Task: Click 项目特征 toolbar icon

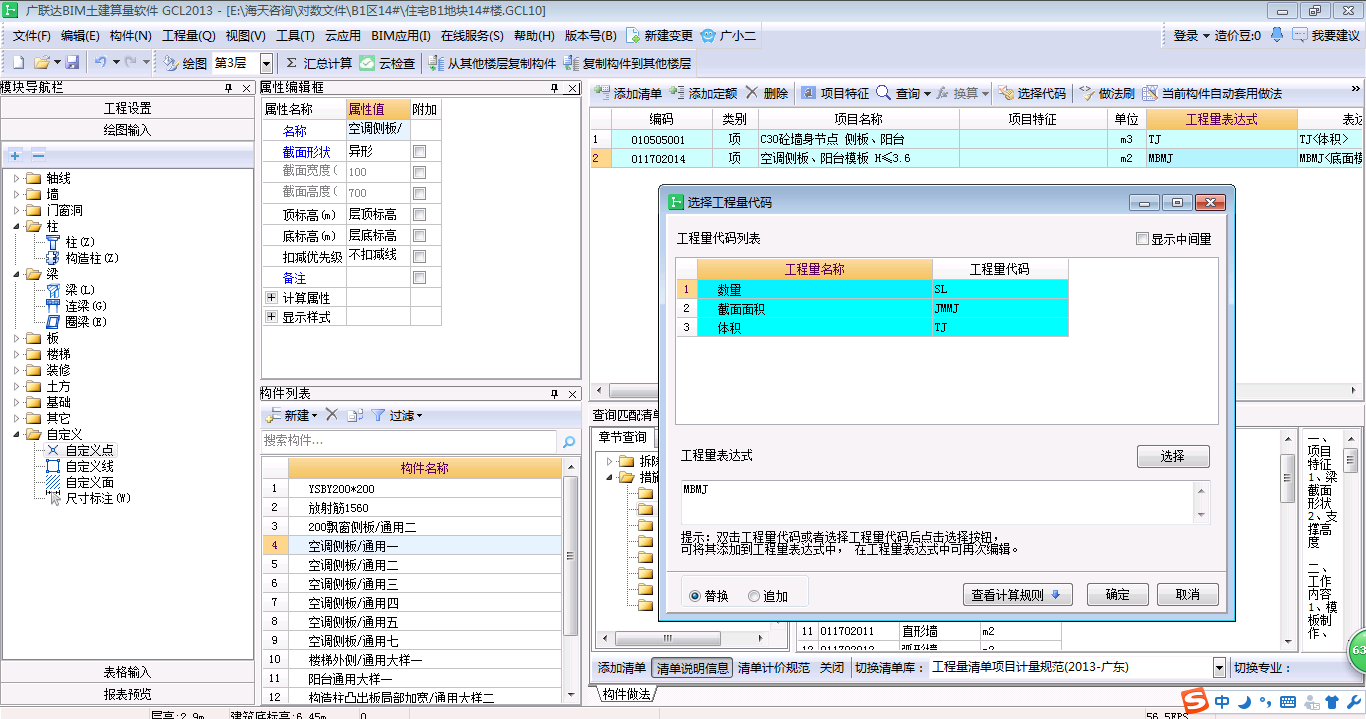Action: tap(809, 93)
